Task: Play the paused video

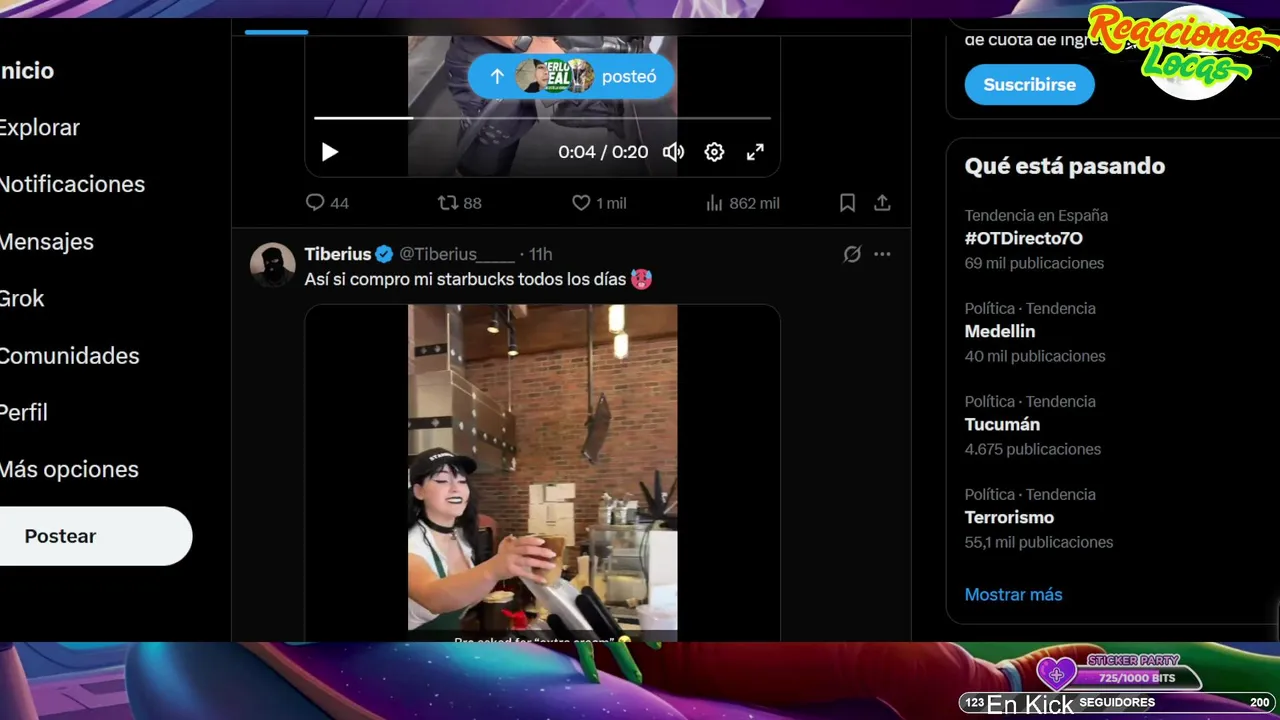Action: pos(329,152)
